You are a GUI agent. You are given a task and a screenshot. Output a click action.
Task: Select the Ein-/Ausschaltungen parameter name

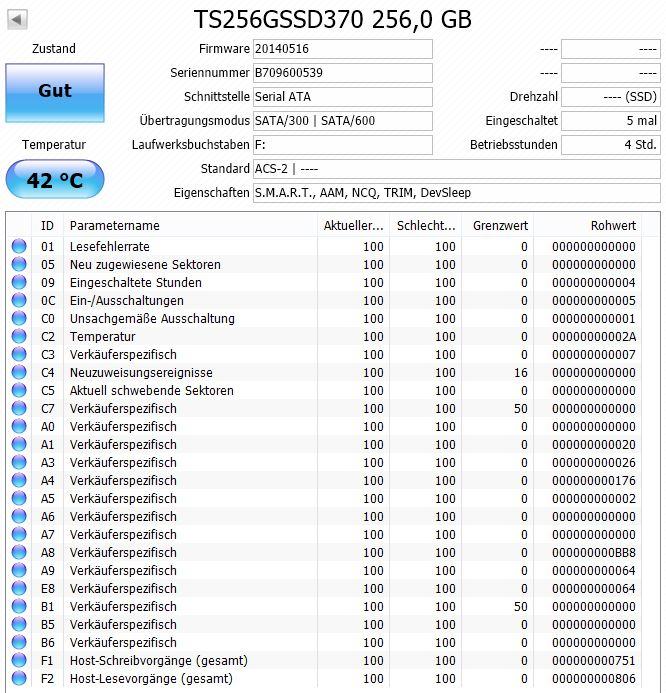126,301
